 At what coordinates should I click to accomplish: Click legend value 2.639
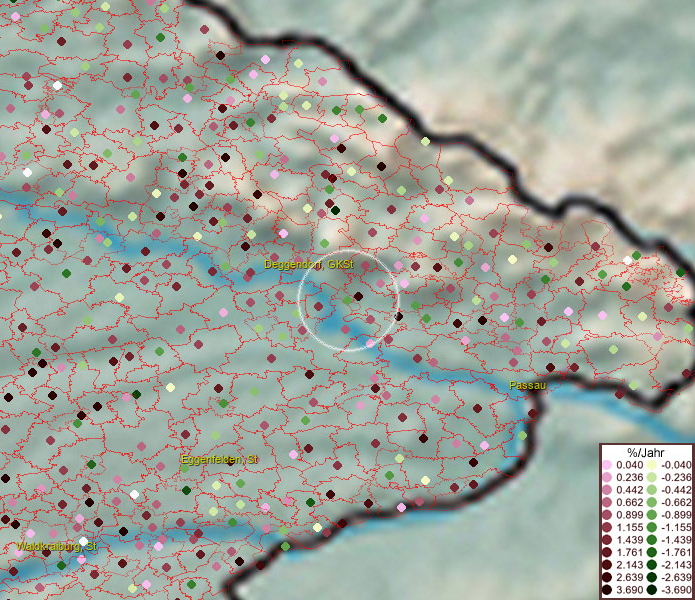[629, 577]
